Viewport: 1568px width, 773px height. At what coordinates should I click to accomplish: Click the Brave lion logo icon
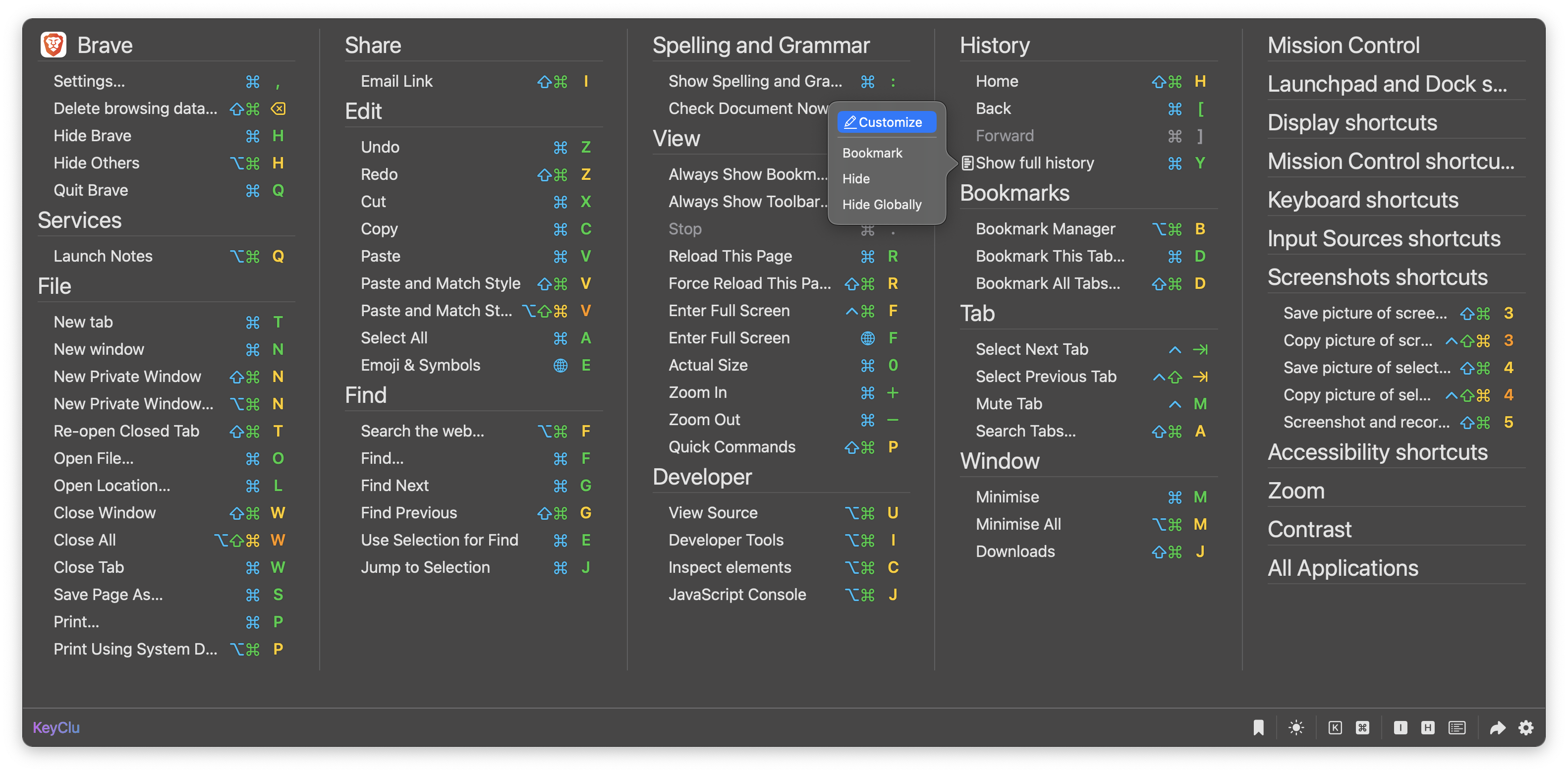tap(54, 45)
